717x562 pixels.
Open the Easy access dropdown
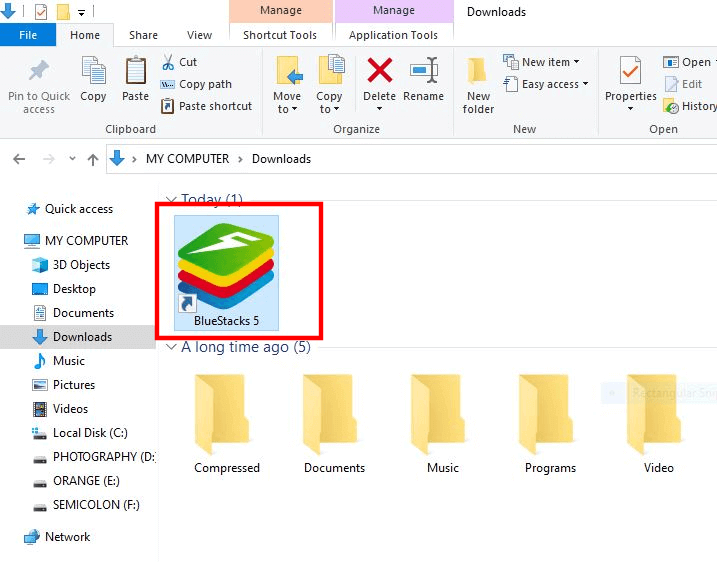click(546, 84)
